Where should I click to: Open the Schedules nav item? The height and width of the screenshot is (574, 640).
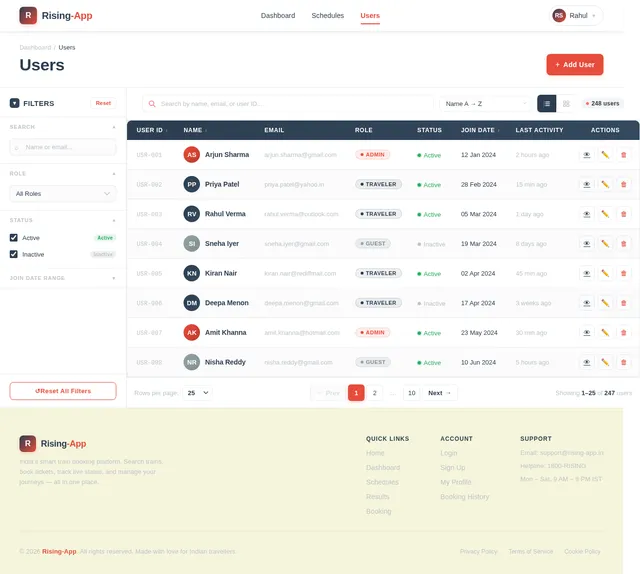pyautogui.click(x=328, y=16)
